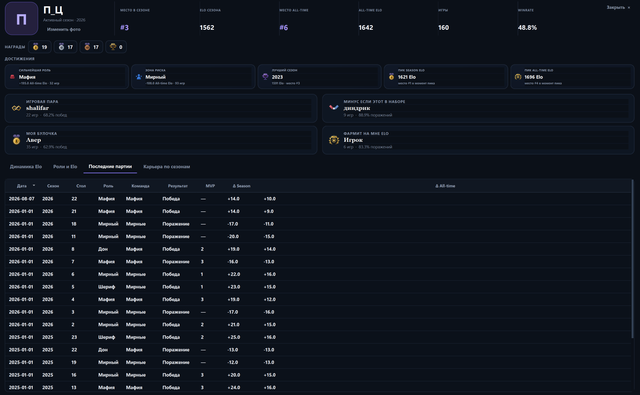Image resolution: width=640 pixels, height=395 pixels.
Task: Switch to the Динамика Elo tab
Action: pyautogui.click(x=26, y=166)
